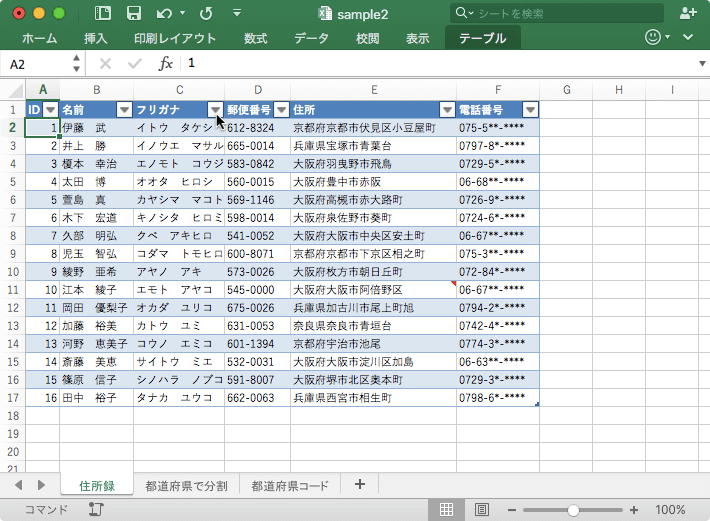
Task: Open the ID column filter dropdown
Action: pos(51,110)
